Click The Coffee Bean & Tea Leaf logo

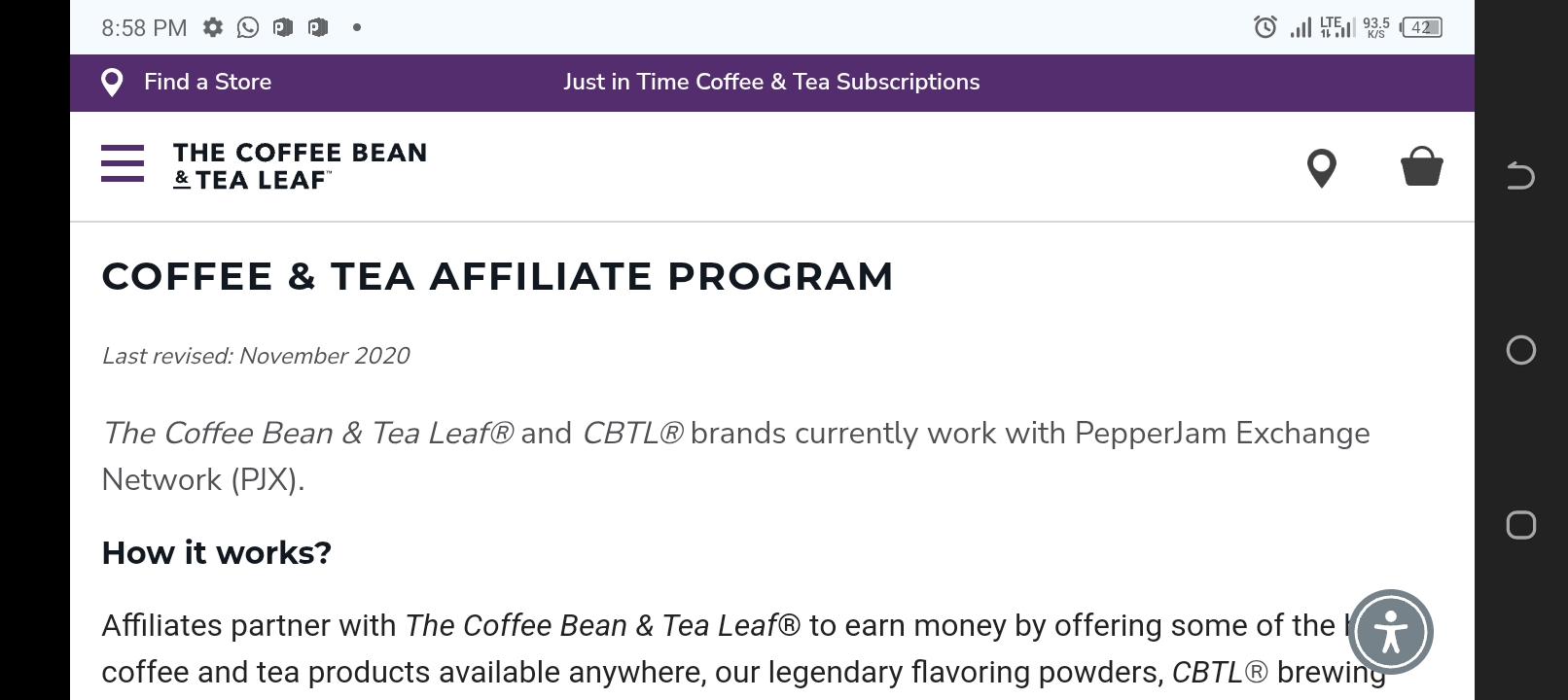click(300, 166)
